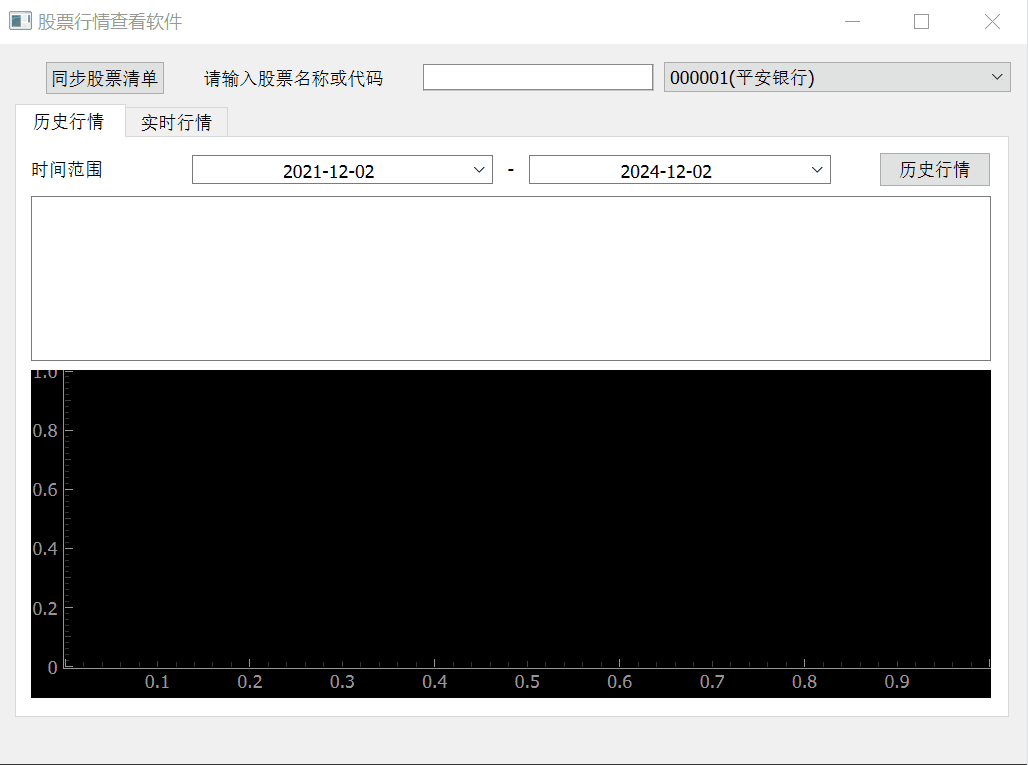The width and height of the screenshot is (1028, 765).
Task: Maximize the stock viewer window
Action: click(x=921, y=22)
